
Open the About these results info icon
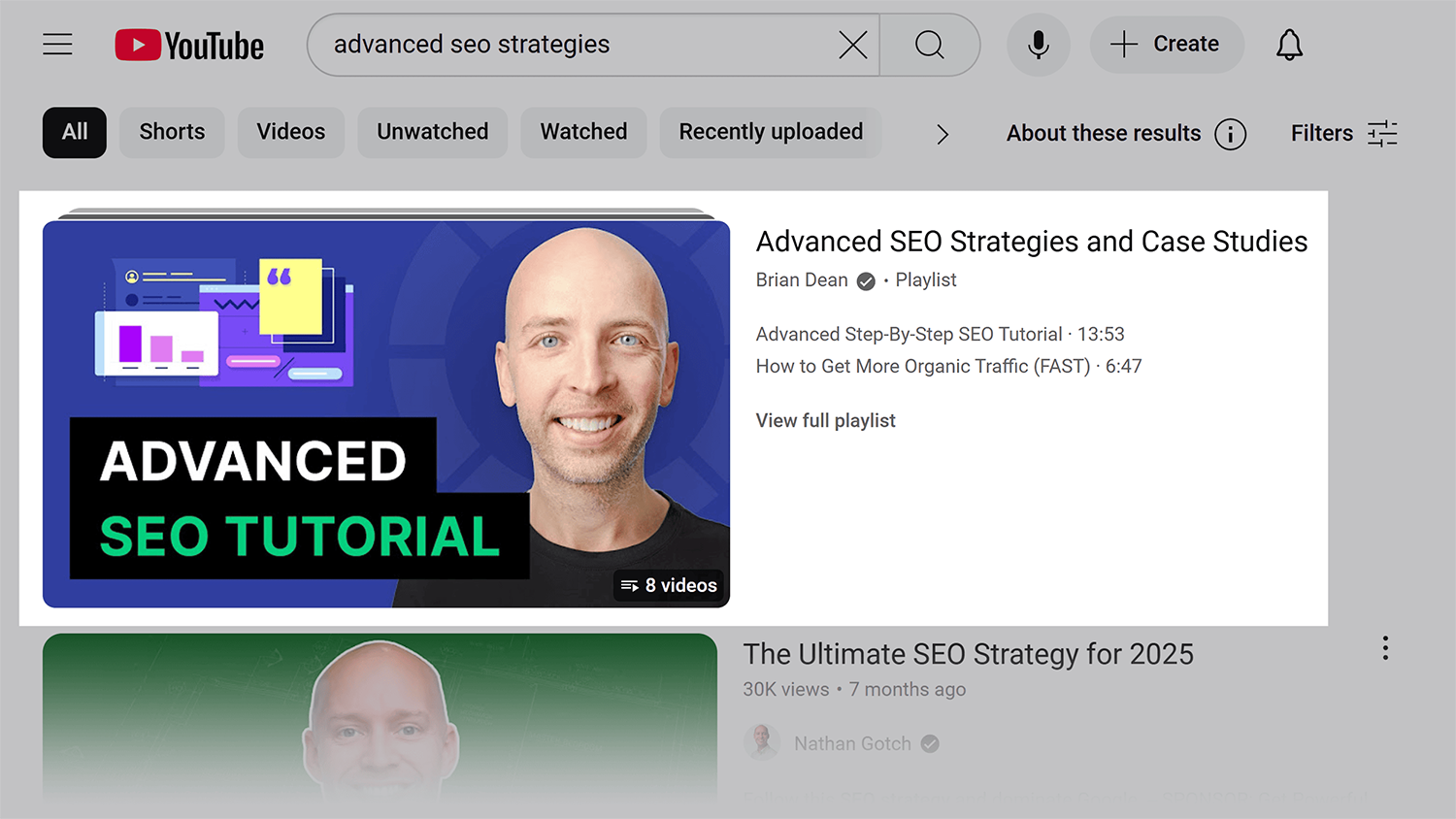coord(1231,134)
